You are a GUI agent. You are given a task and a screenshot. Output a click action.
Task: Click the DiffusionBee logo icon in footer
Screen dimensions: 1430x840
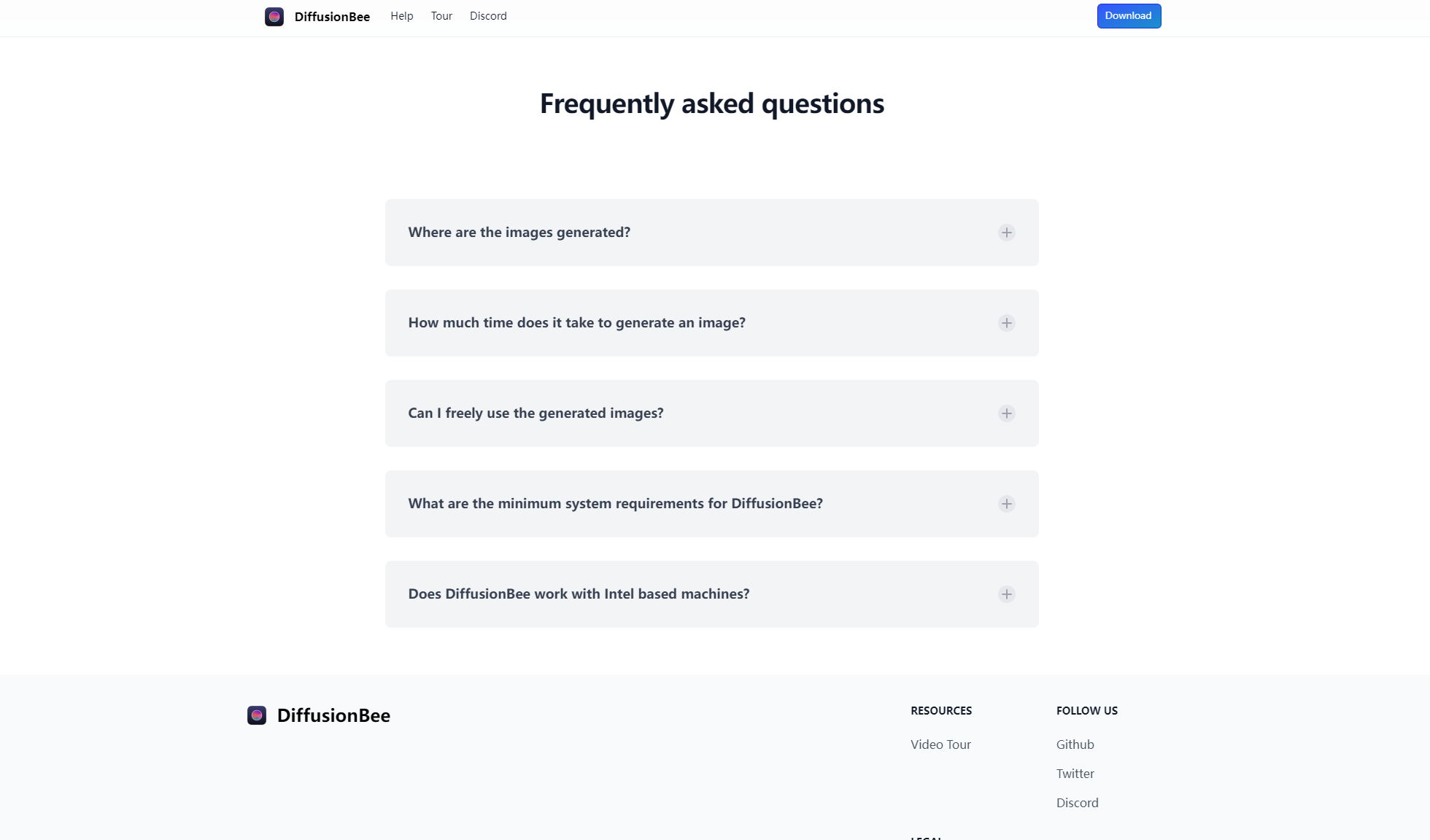(x=257, y=715)
